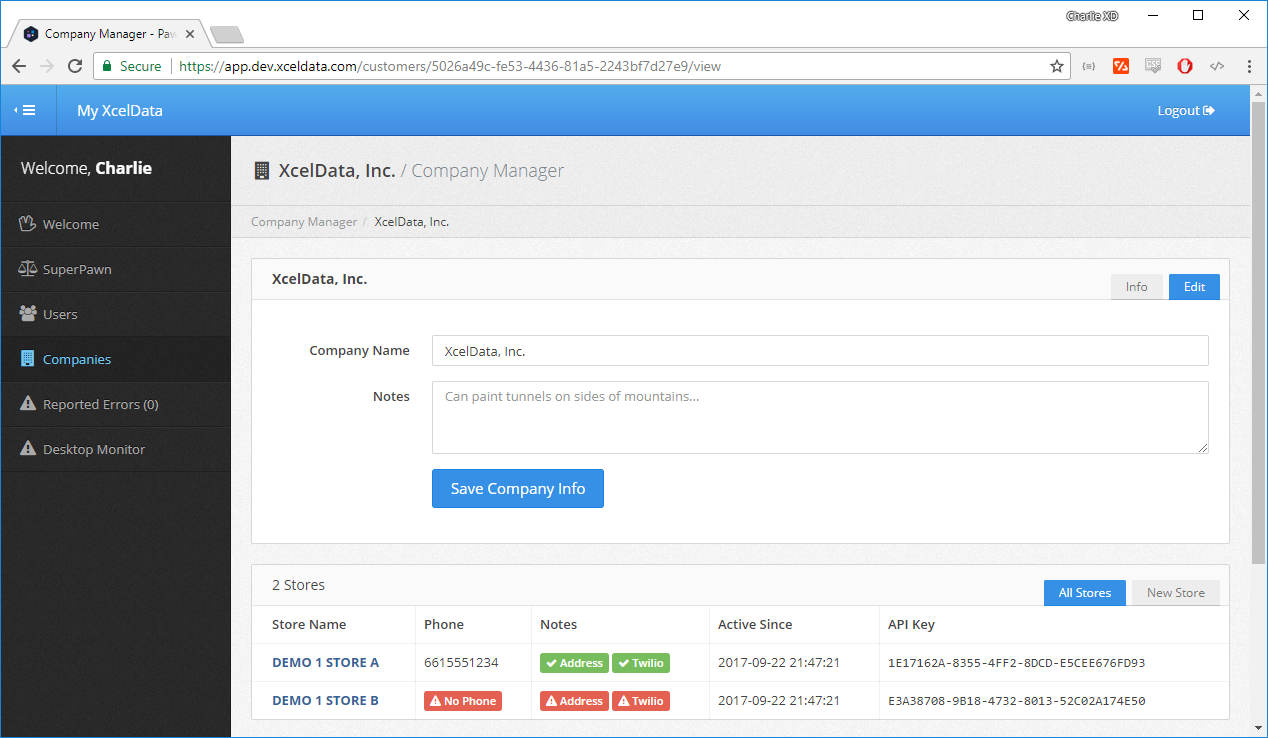
Task: Open the Chrome three-dot menu
Action: coord(1249,66)
